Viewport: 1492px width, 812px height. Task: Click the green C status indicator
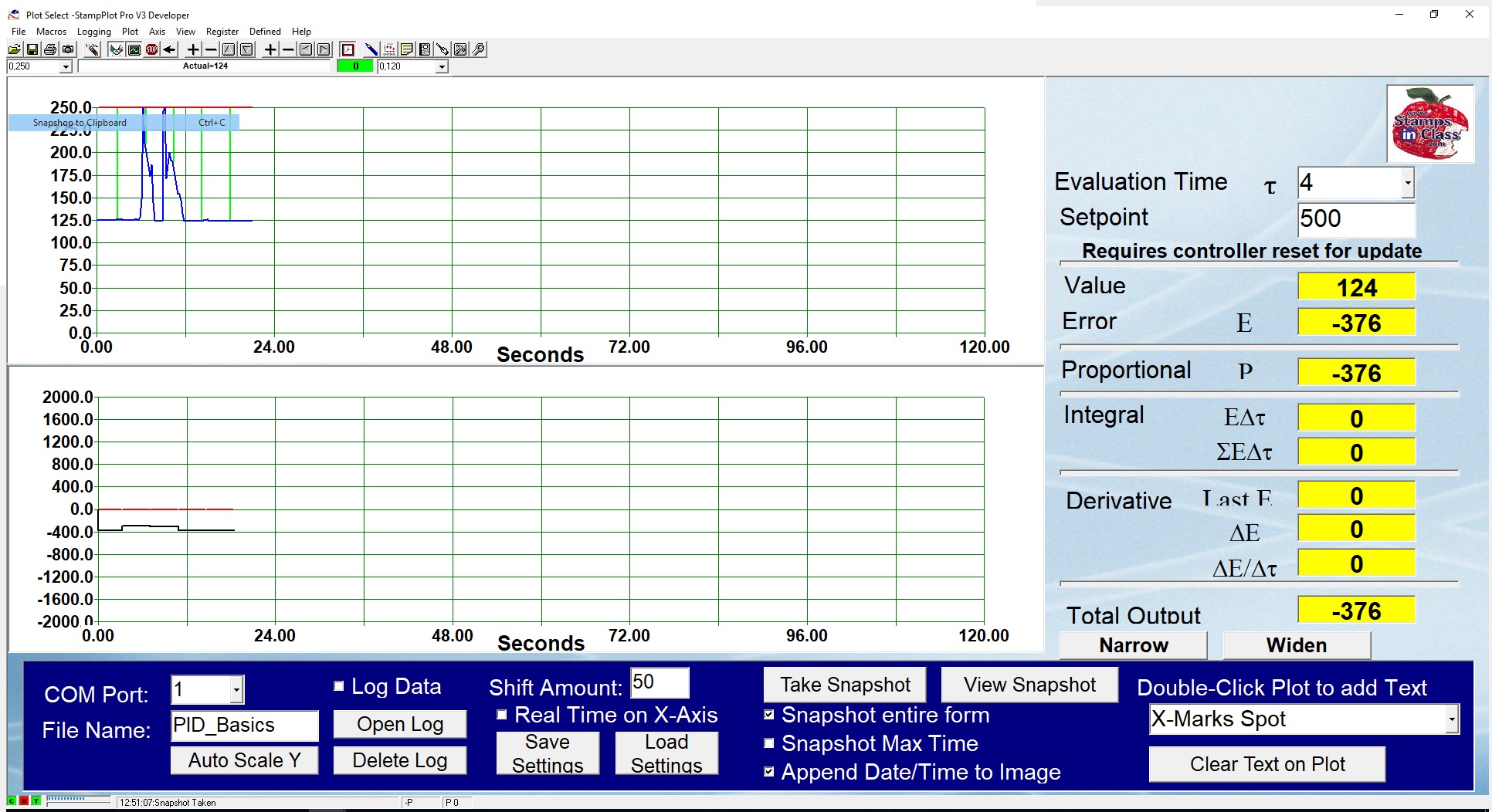12,801
